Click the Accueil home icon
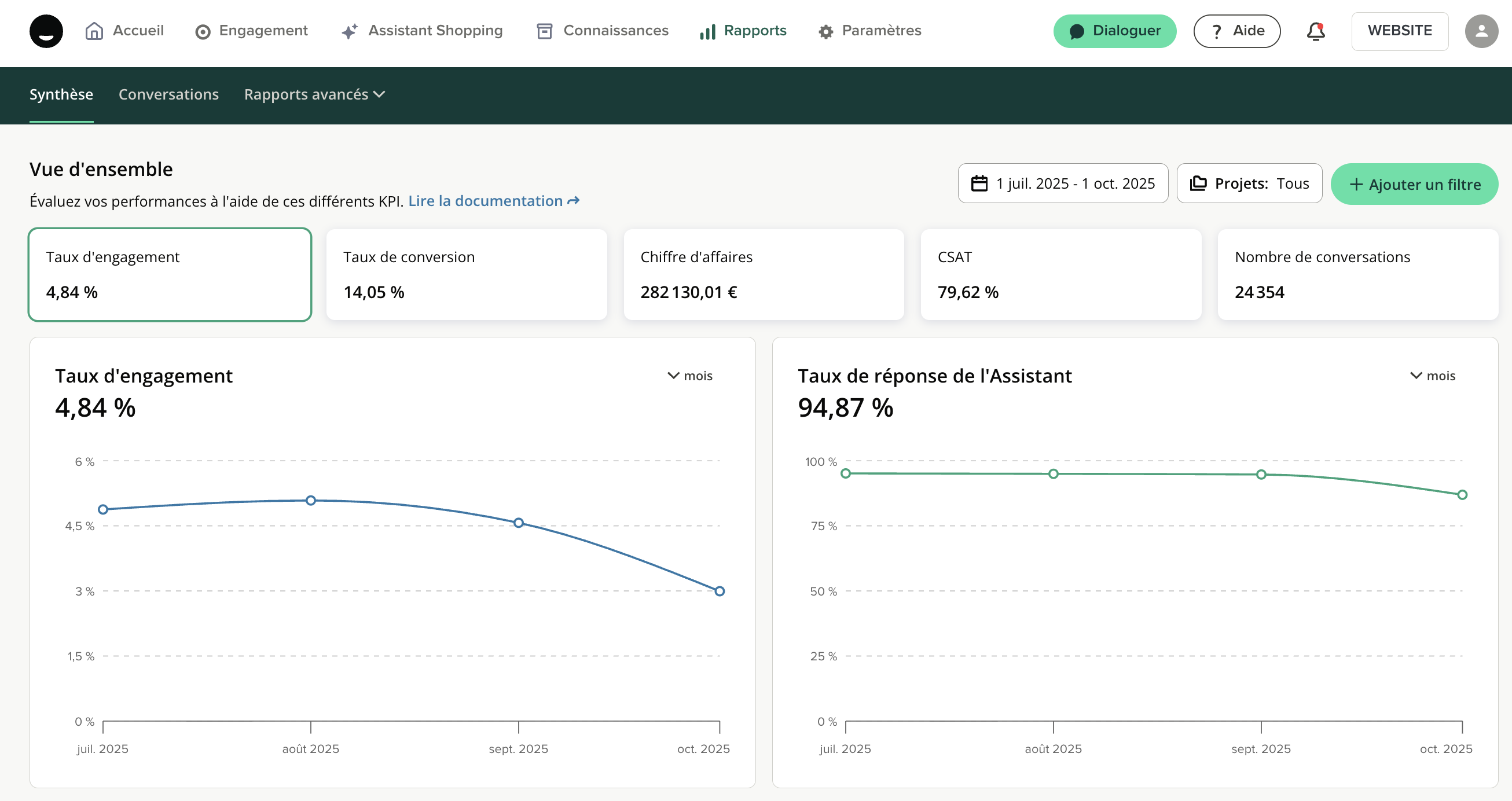The height and width of the screenshot is (801, 1512). coord(94,31)
